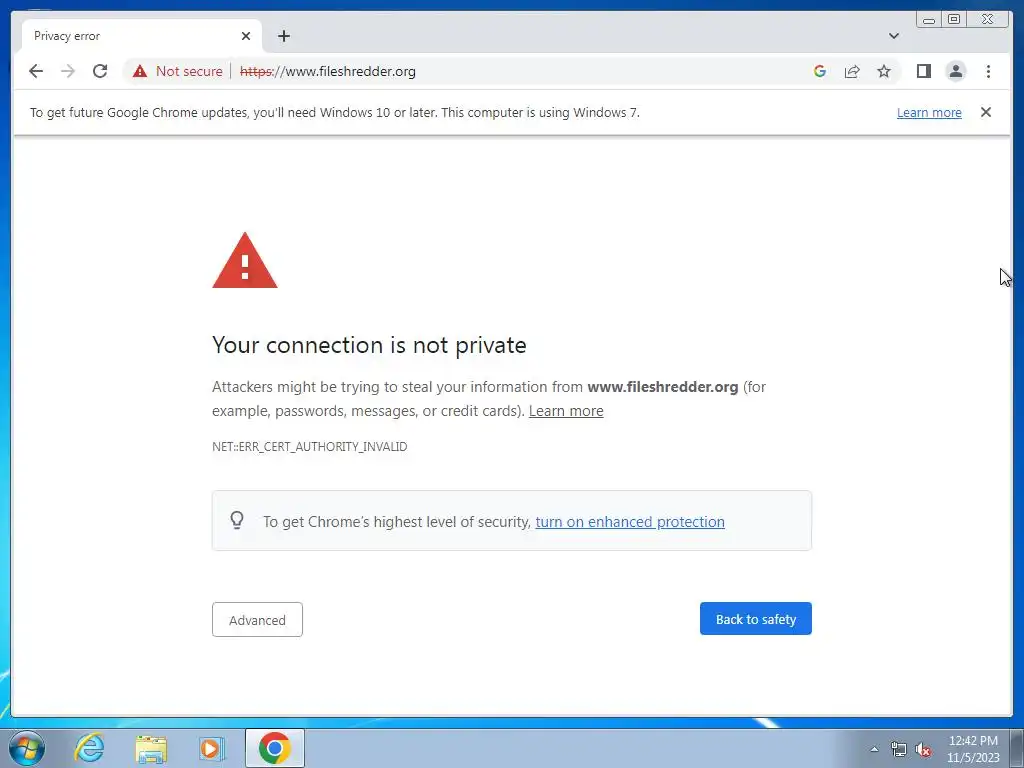The width and height of the screenshot is (1024, 768).
Task: Open the network tray icon
Action: pos(899,749)
